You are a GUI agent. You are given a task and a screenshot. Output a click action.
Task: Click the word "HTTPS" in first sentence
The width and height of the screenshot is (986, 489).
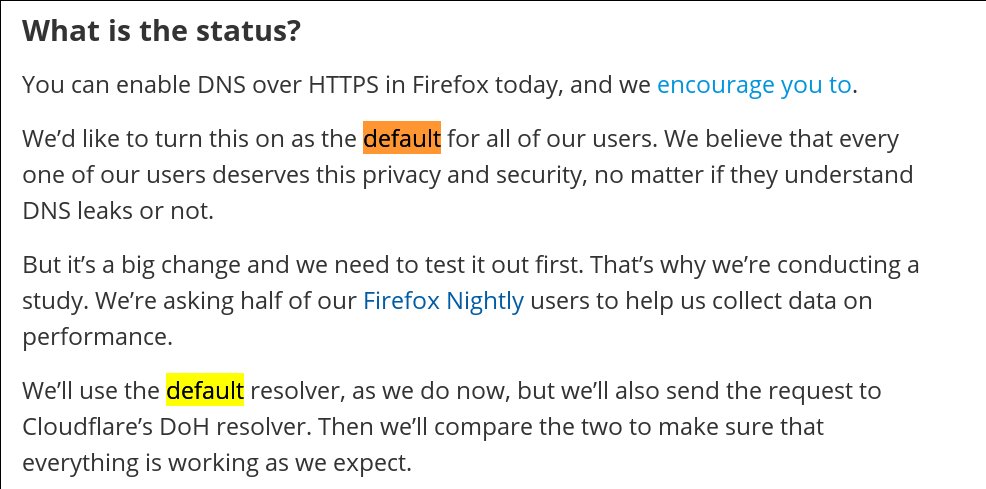(x=343, y=85)
